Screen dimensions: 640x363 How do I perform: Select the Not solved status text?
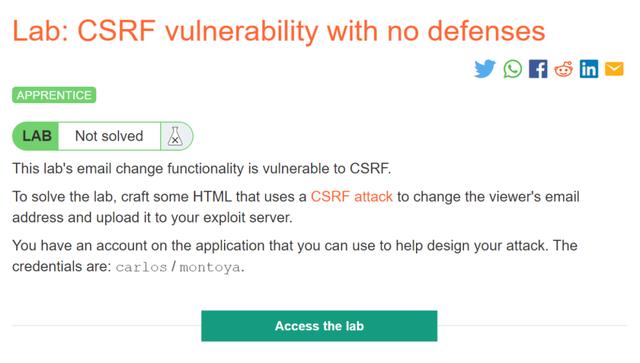click(x=109, y=136)
